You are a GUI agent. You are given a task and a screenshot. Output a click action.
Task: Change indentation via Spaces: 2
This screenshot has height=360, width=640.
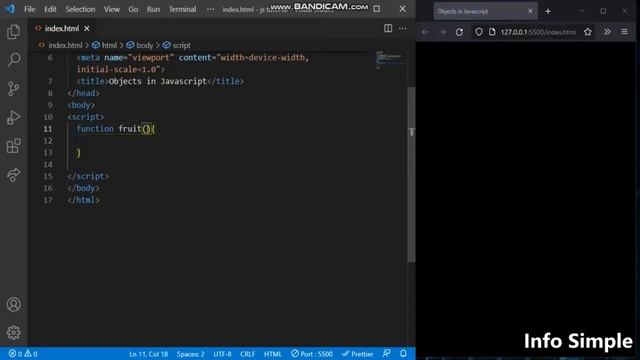pos(190,354)
